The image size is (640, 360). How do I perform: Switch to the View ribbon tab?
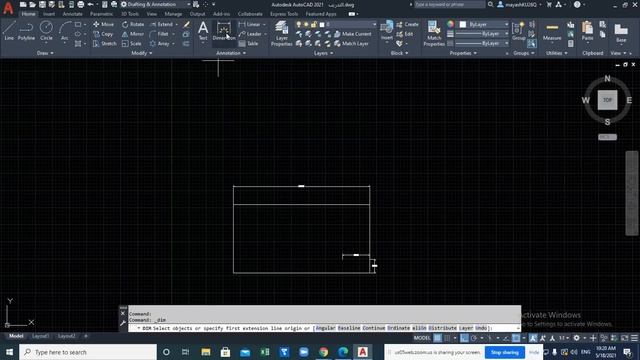[151, 14]
